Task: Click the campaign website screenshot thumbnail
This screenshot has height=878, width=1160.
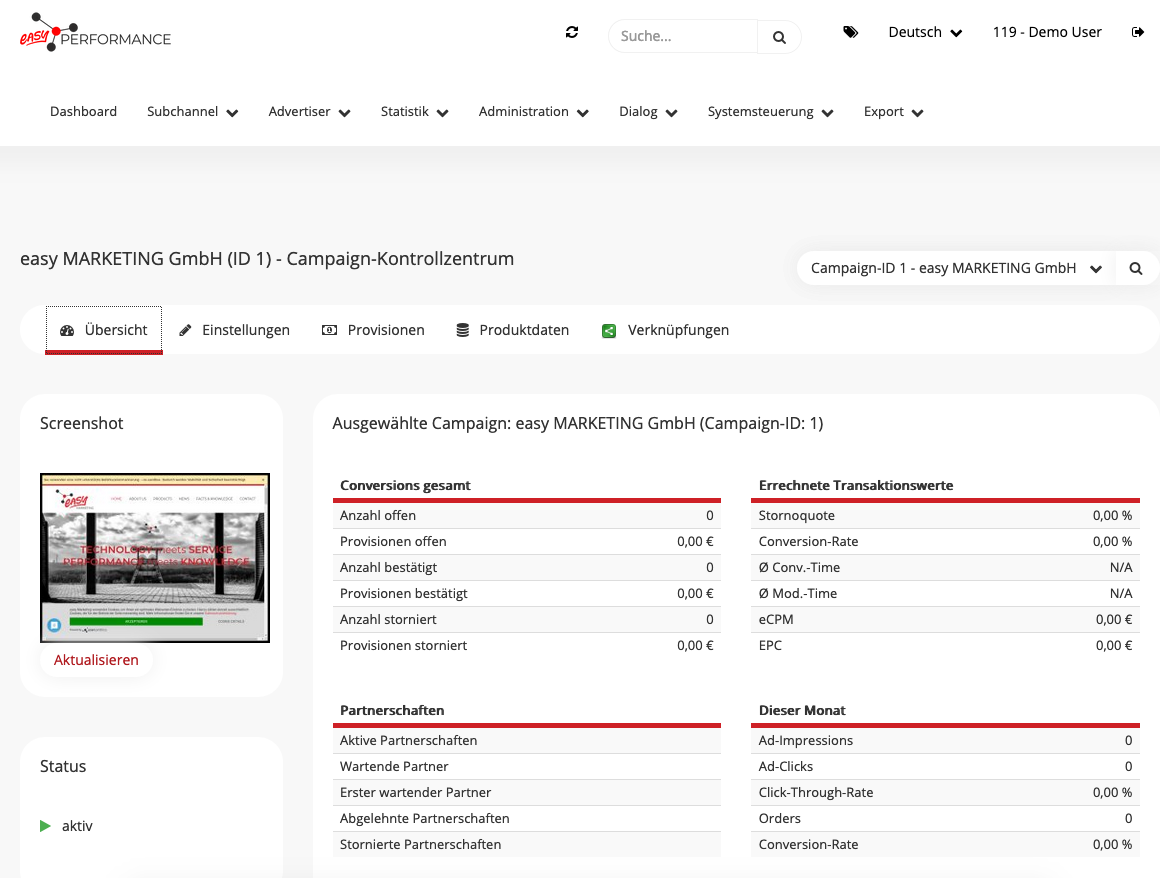Action: point(155,557)
